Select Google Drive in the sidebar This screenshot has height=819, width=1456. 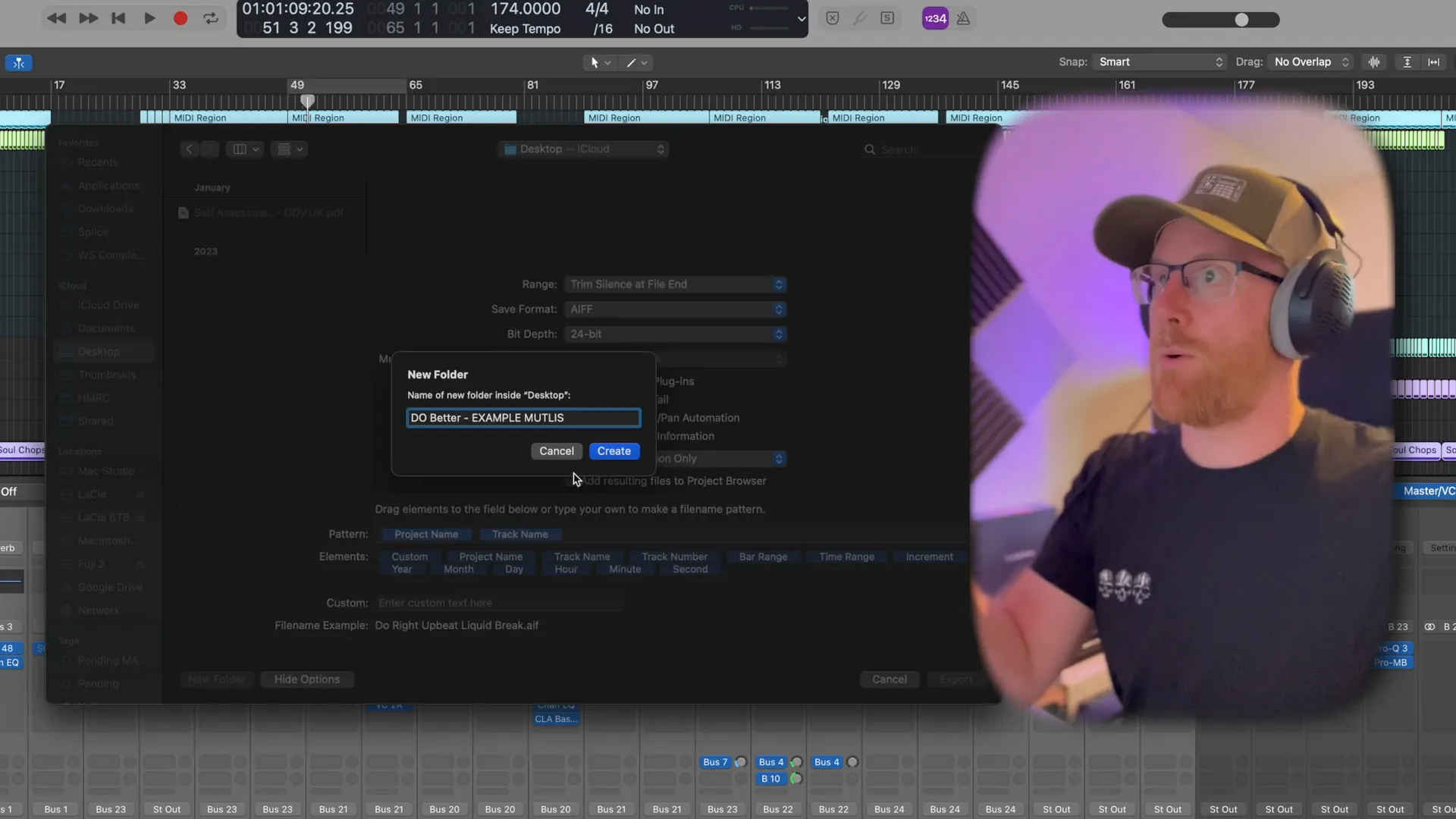110,588
